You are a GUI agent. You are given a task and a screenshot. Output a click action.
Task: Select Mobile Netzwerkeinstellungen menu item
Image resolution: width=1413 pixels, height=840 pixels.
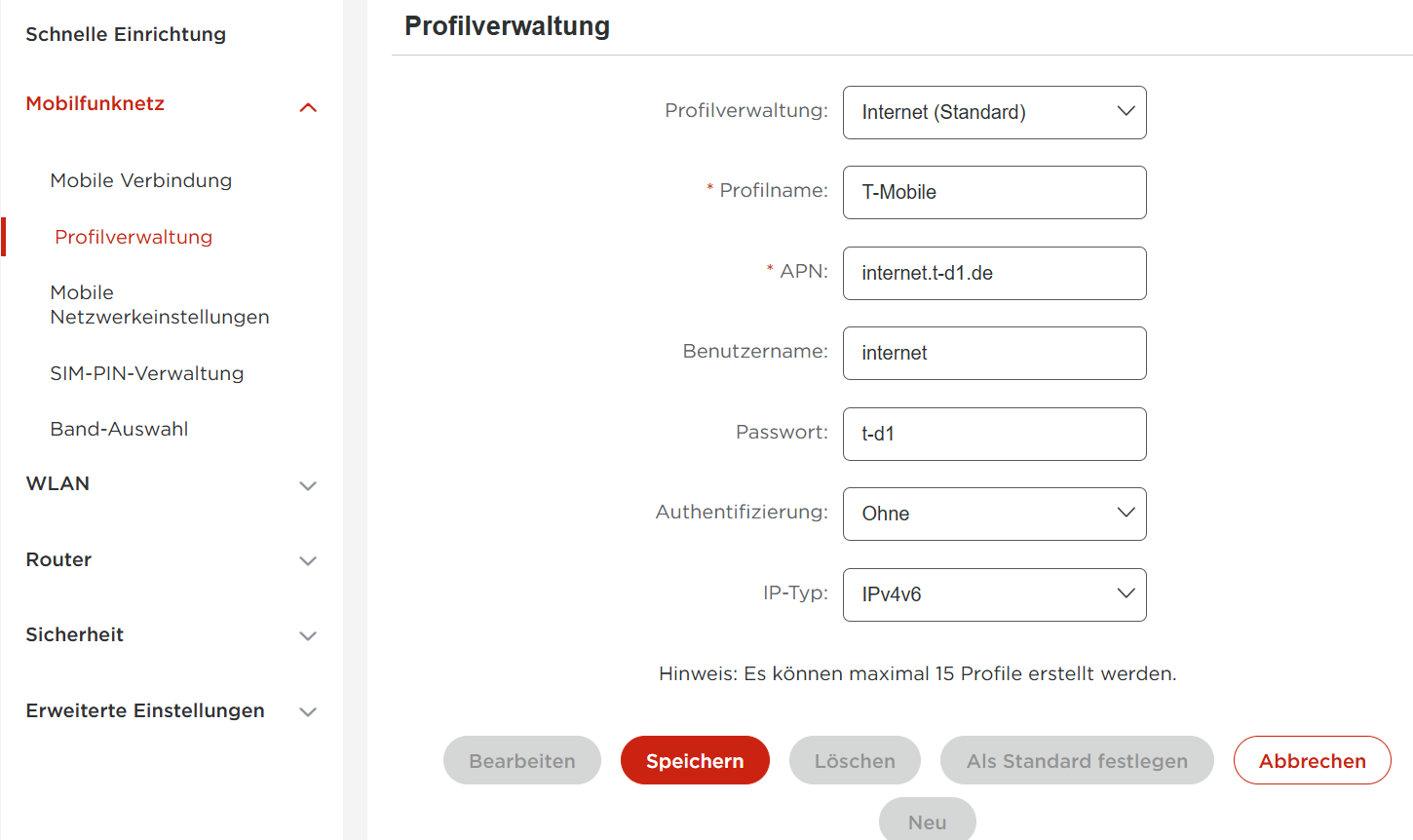pos(160,305)
